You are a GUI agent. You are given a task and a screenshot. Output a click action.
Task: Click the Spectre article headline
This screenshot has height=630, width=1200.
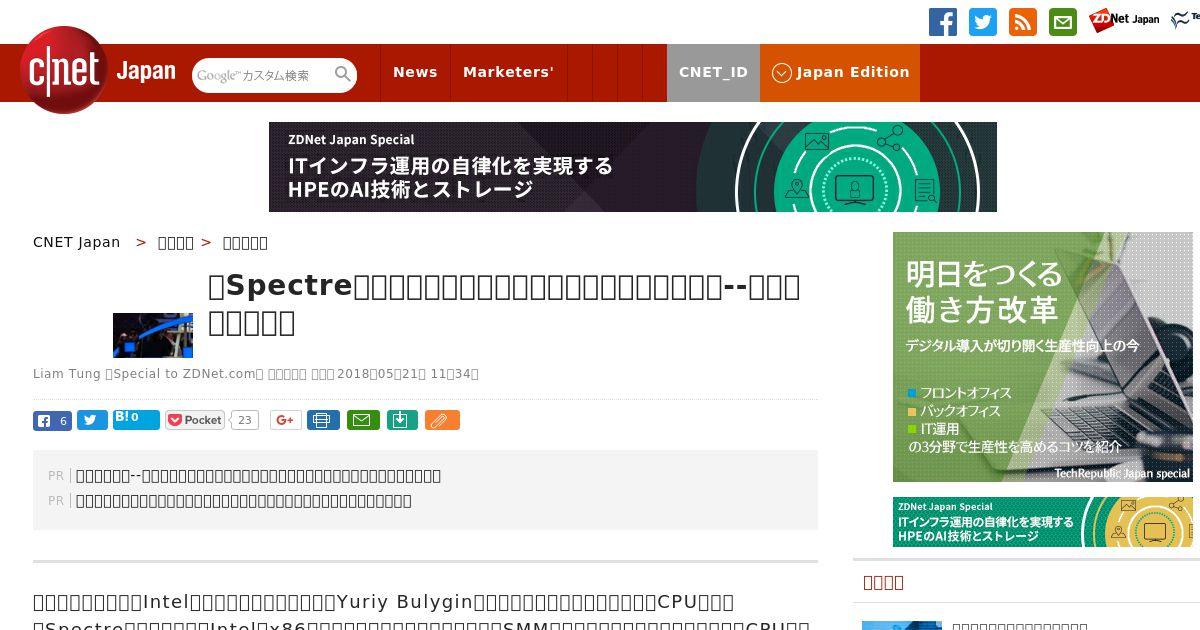coord(504,304)
